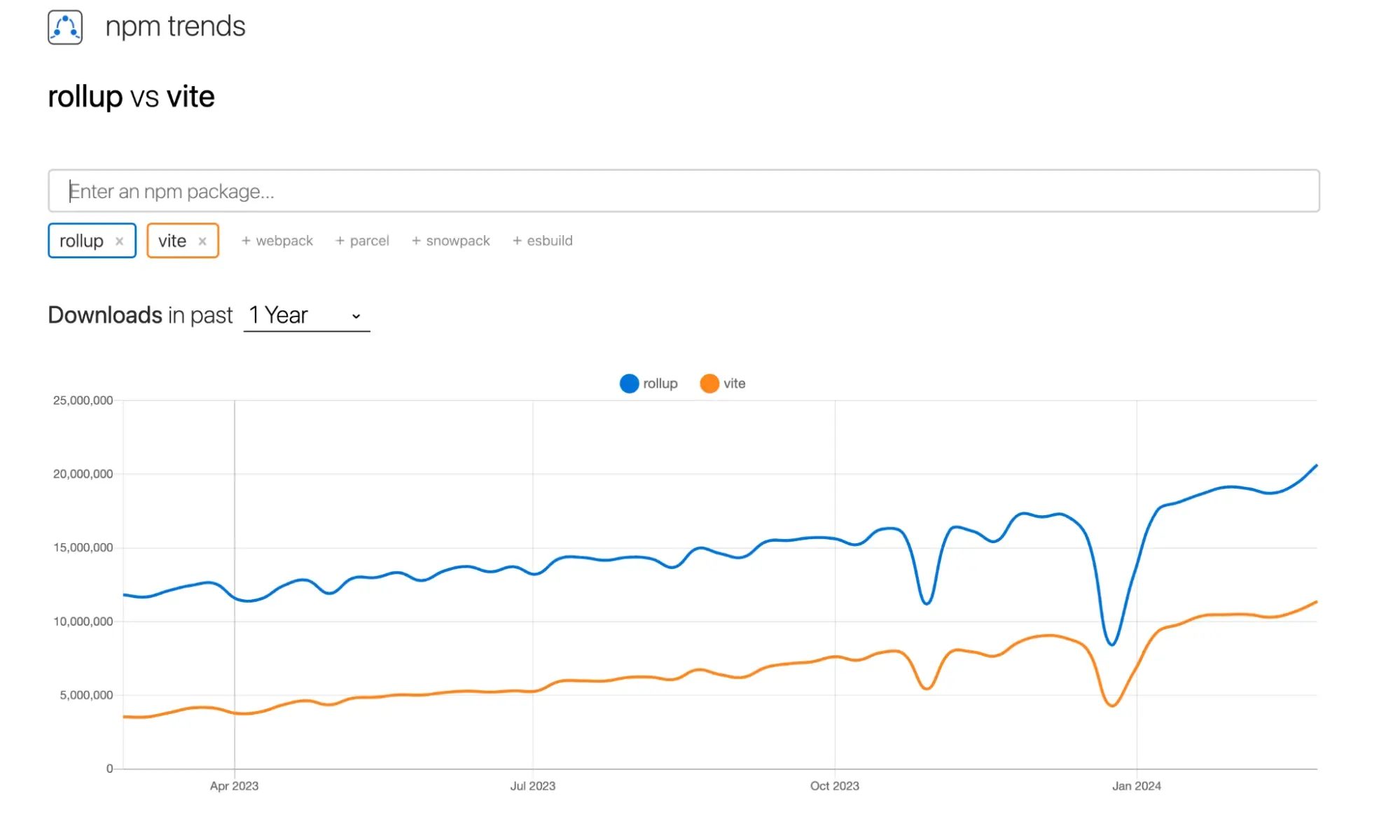Image resolution: width=1400 pixels, height=840 pixels.
Task: Click the 25,000,000 y-axis label
Action: pos(83,400)
